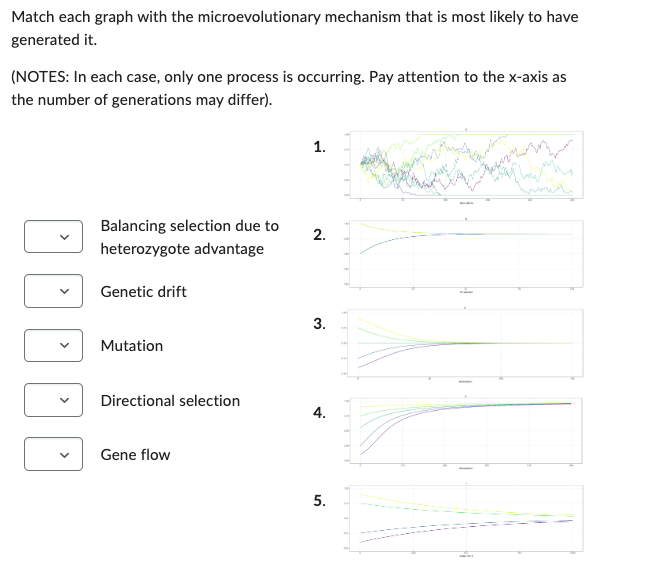Image resolution: width=656 pixels, height=567 pixels.
Task: Click the number label "5."
Action: coord(318,500)
